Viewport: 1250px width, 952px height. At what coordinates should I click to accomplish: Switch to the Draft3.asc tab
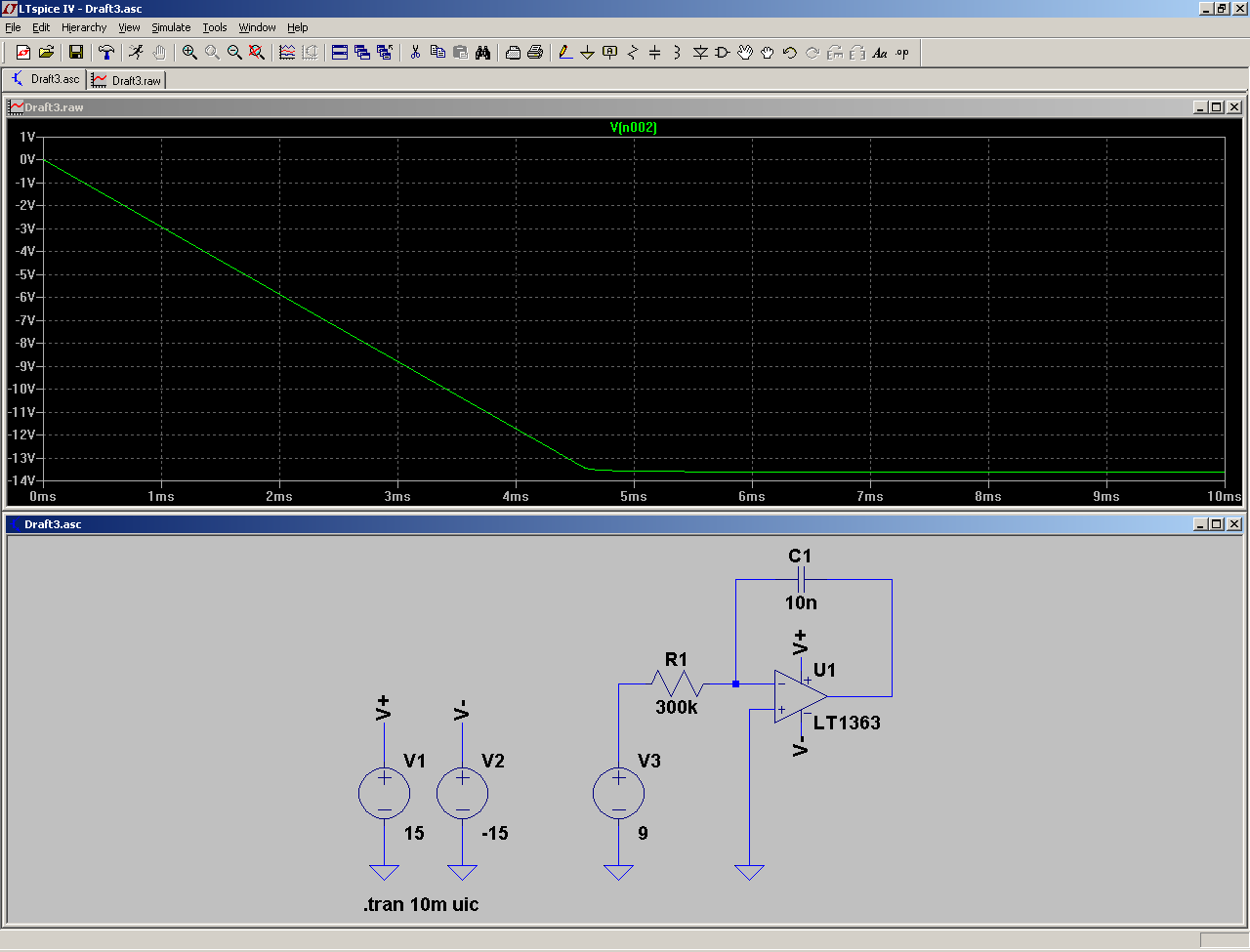(x=45, y=79)
